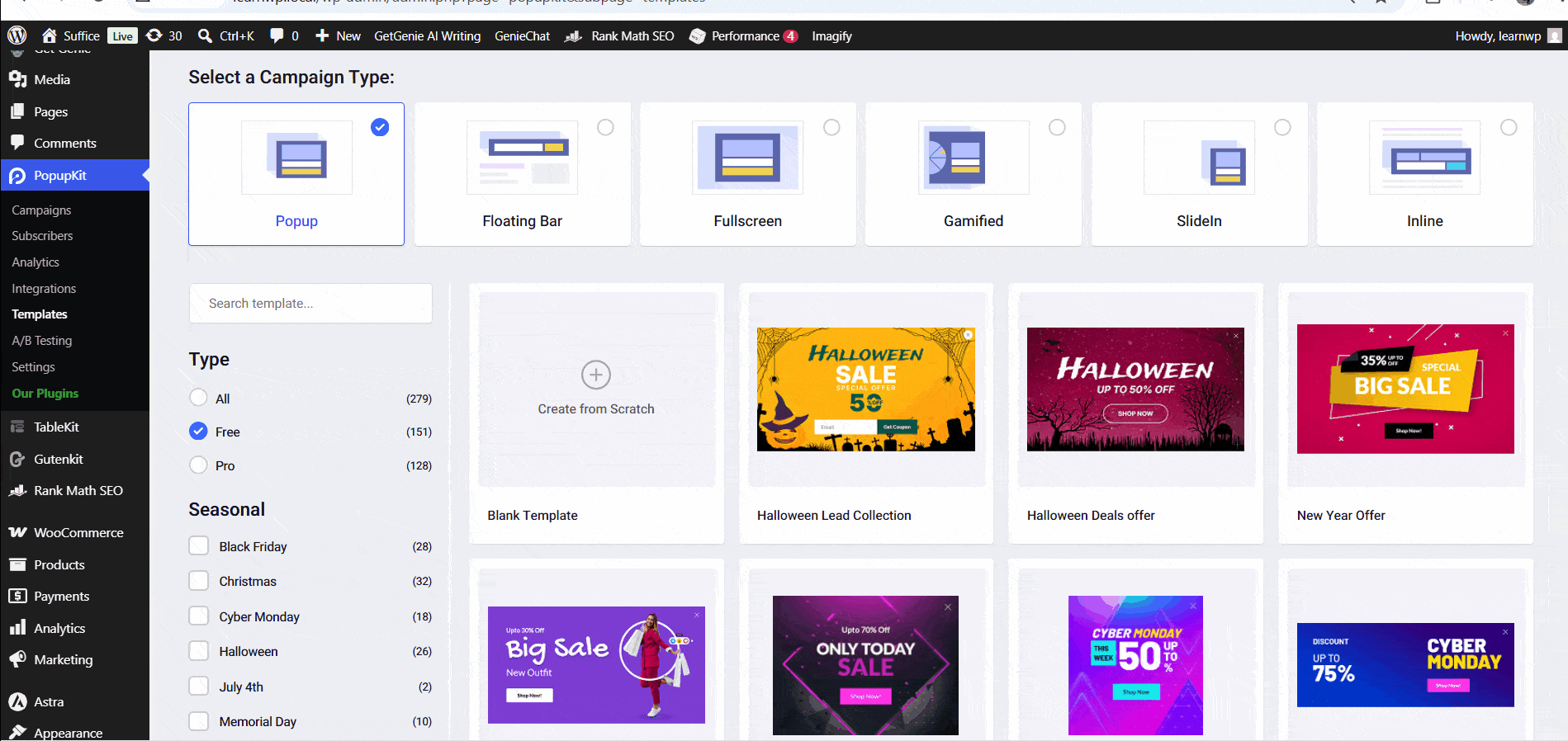Screen dimensions: 1568x741
Task: Open the Only Today Sale template thumbnail
Action: tap(865, 665)
